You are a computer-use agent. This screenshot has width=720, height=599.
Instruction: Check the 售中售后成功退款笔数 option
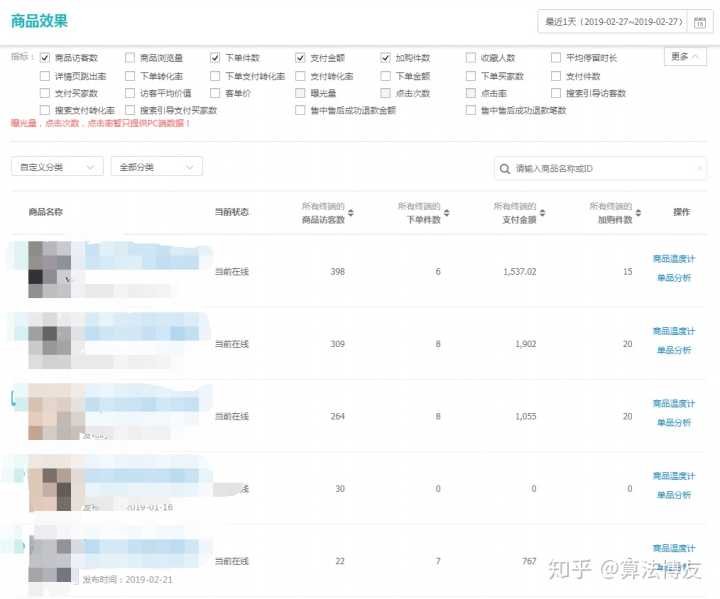click(471, 110)
